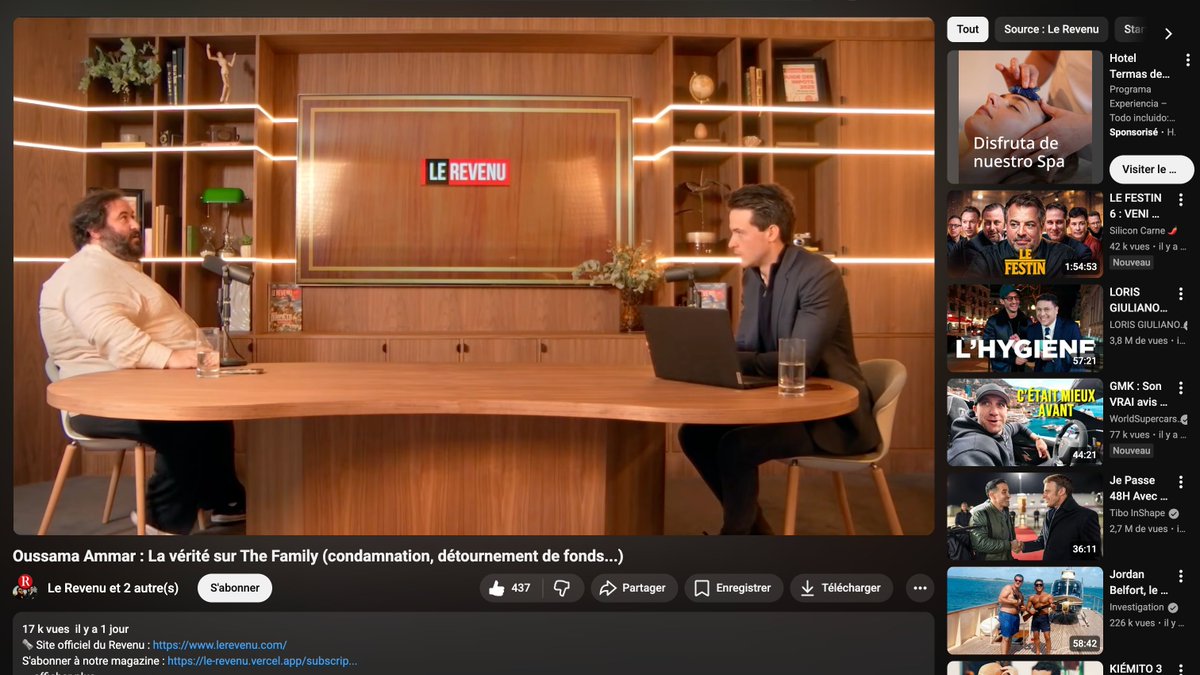
Task: Open options menu for KIÉMITO 3 video
Action: point(1180,669)
